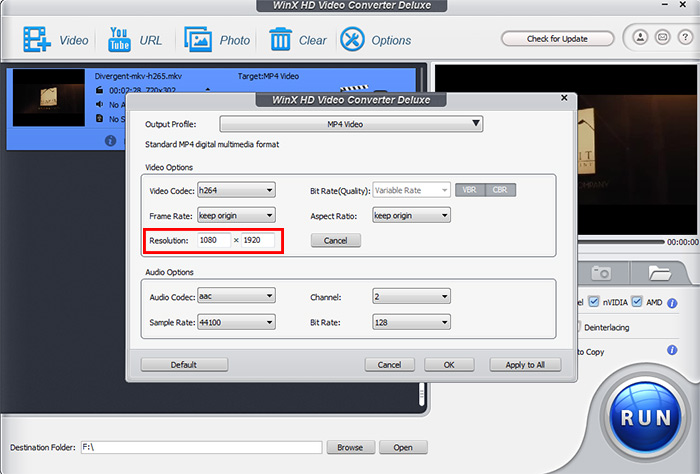Click the OK button
Screen dimensions: 700x474
pos(449,365)
